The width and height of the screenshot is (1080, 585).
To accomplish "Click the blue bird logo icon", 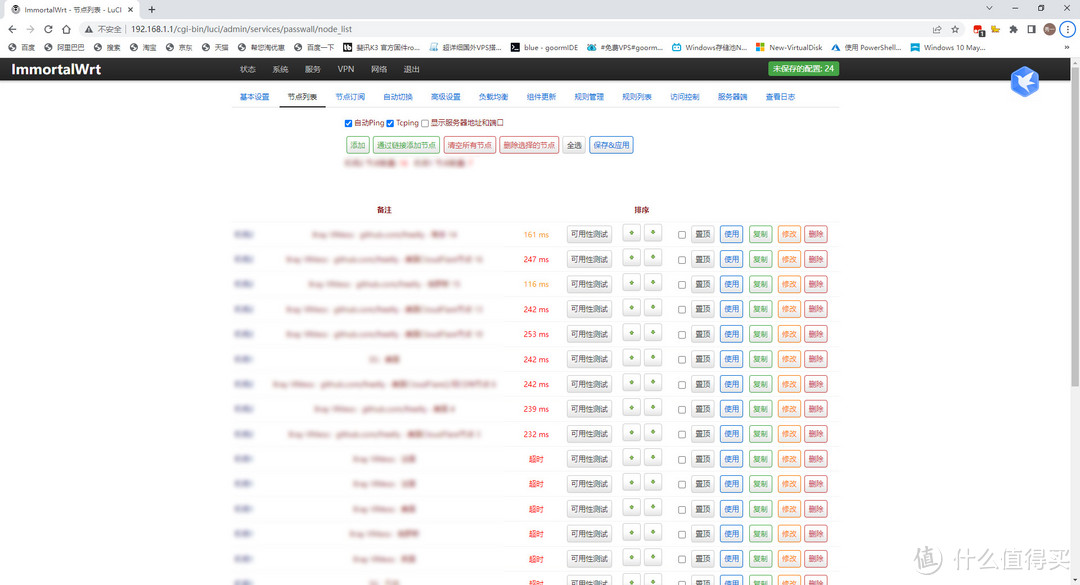I will coord(1024,82).
